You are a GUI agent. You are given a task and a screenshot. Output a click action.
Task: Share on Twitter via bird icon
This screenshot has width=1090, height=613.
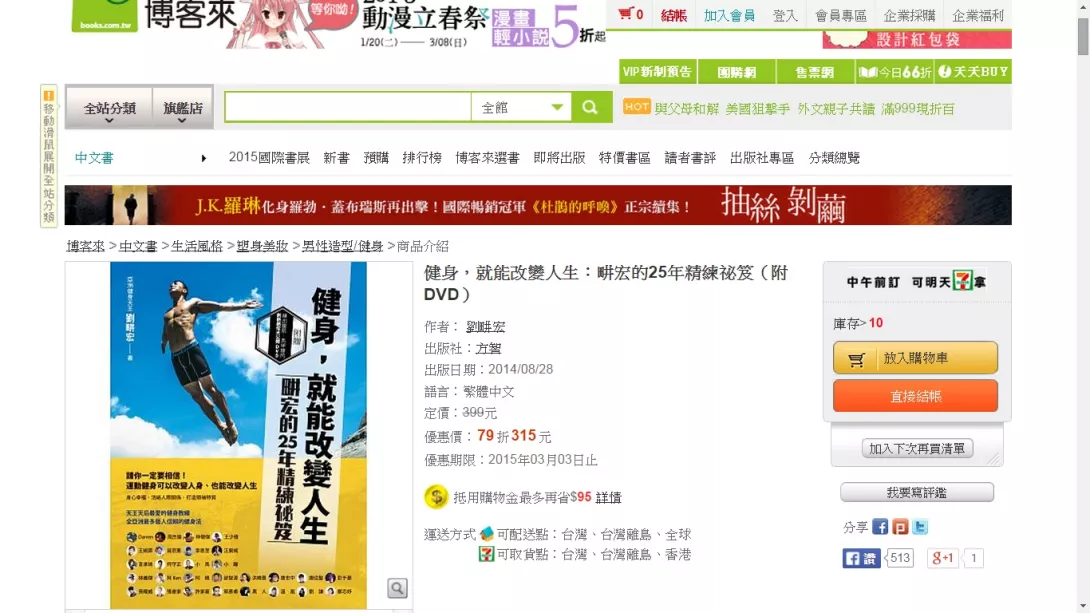[x=920, y=527]
